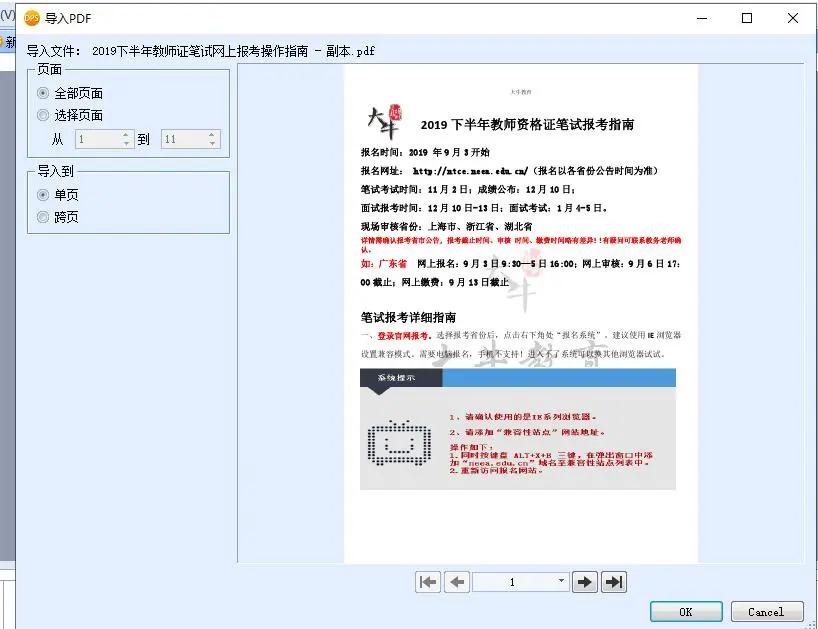The image size is (818, 629).
Task: Go to previous page in preview
Action: coord(457,582)
